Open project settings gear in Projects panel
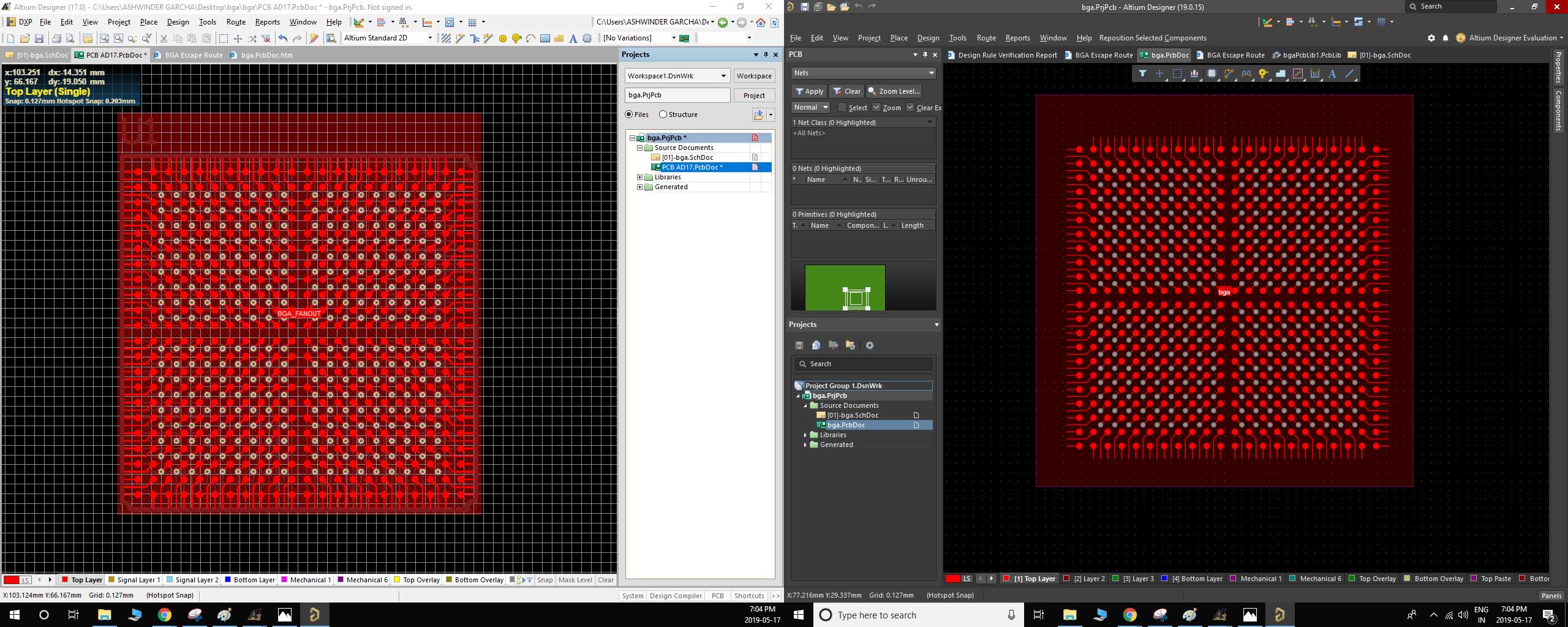Image resolution: width=1568 pixels, height=627 pixels. (869, 345)
